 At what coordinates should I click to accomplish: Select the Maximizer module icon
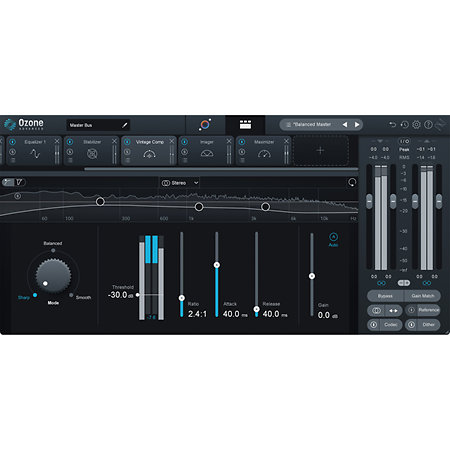pyautogui.click(x=264, y=154)
